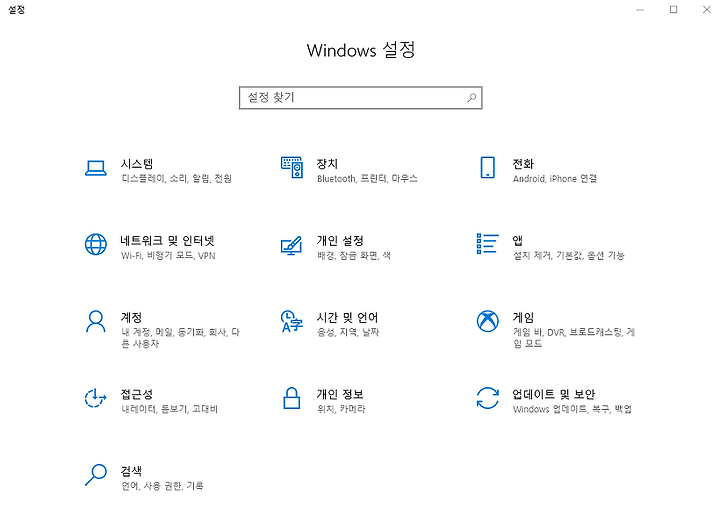The image size is (720, 530).
Task: Go to the 개인 정보 heading
Action: [x=340, y=394]
